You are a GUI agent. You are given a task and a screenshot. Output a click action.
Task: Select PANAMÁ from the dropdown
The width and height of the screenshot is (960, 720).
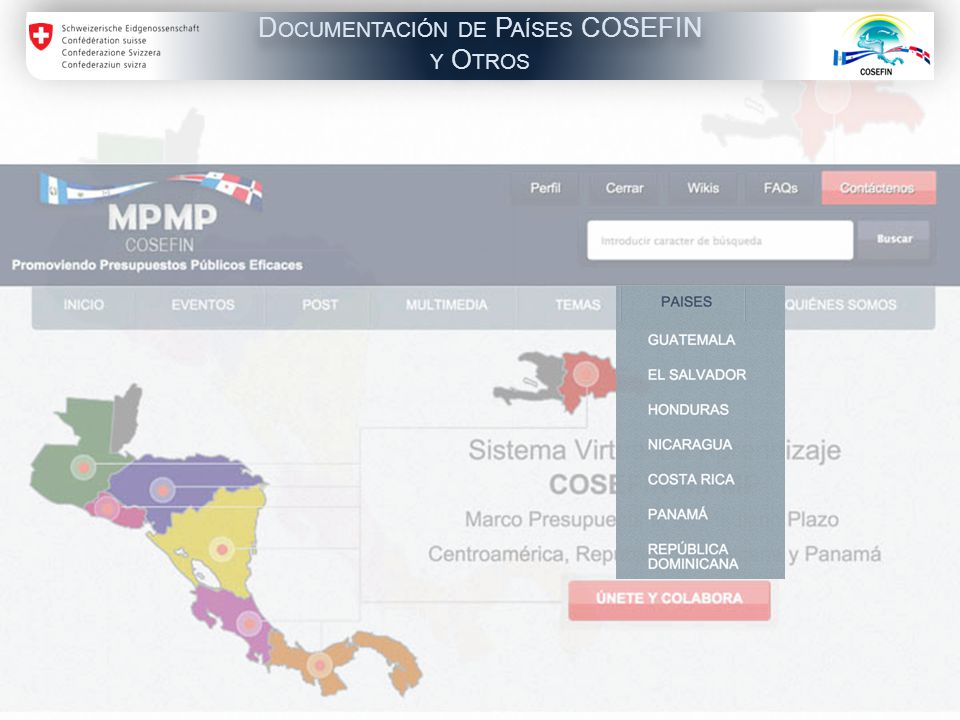click(x=677, y=514)
